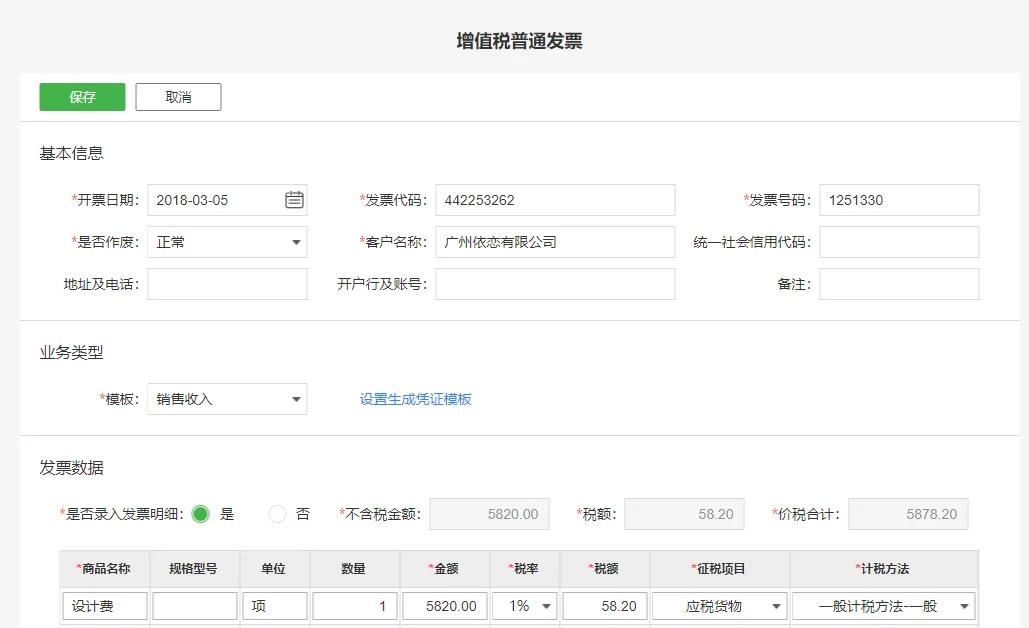This screenshot has height=628, width=1029.
Task: Click the green 保存 save button
Action: (81, 97)
